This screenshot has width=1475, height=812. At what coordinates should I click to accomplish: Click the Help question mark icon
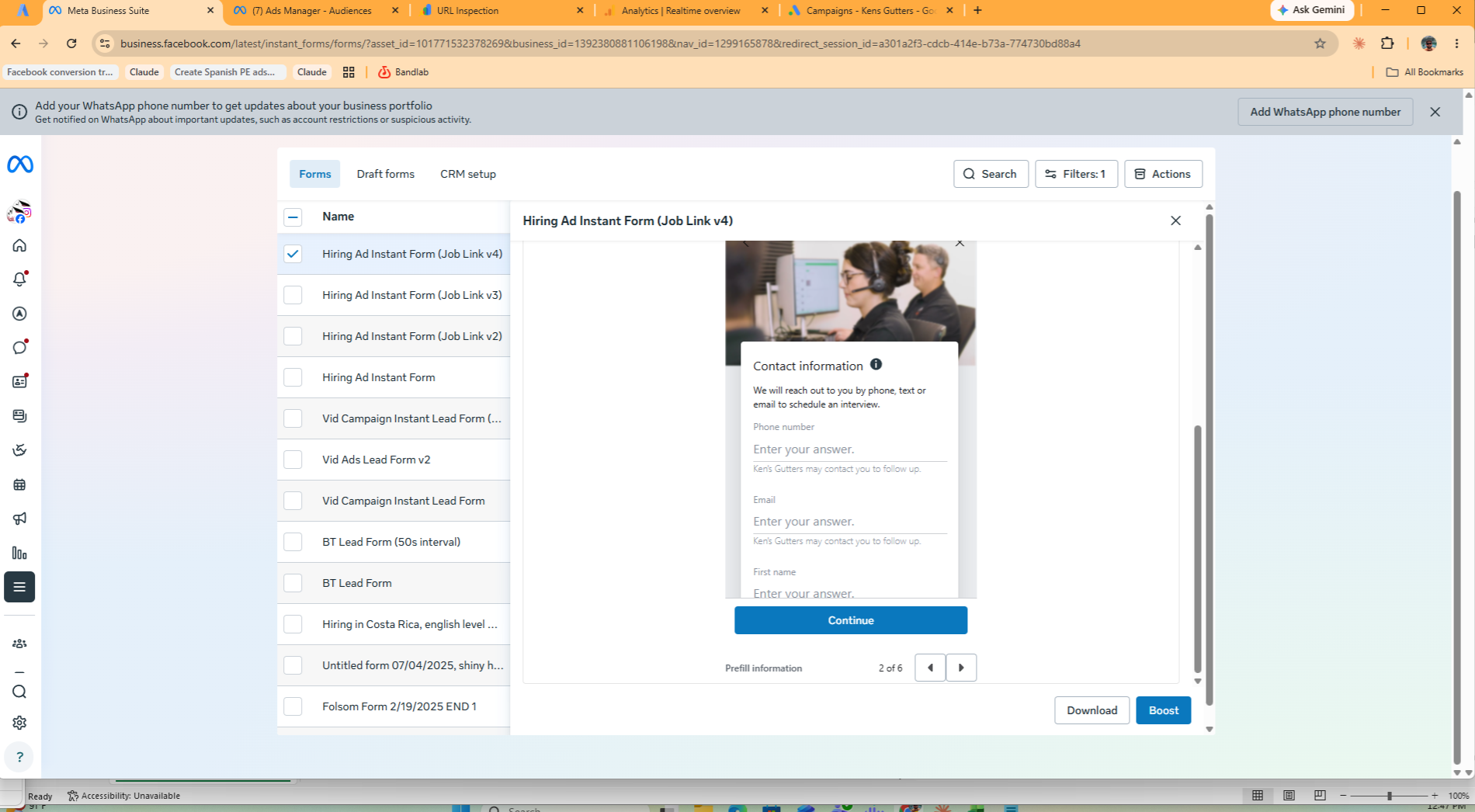(x=19, y=757)
